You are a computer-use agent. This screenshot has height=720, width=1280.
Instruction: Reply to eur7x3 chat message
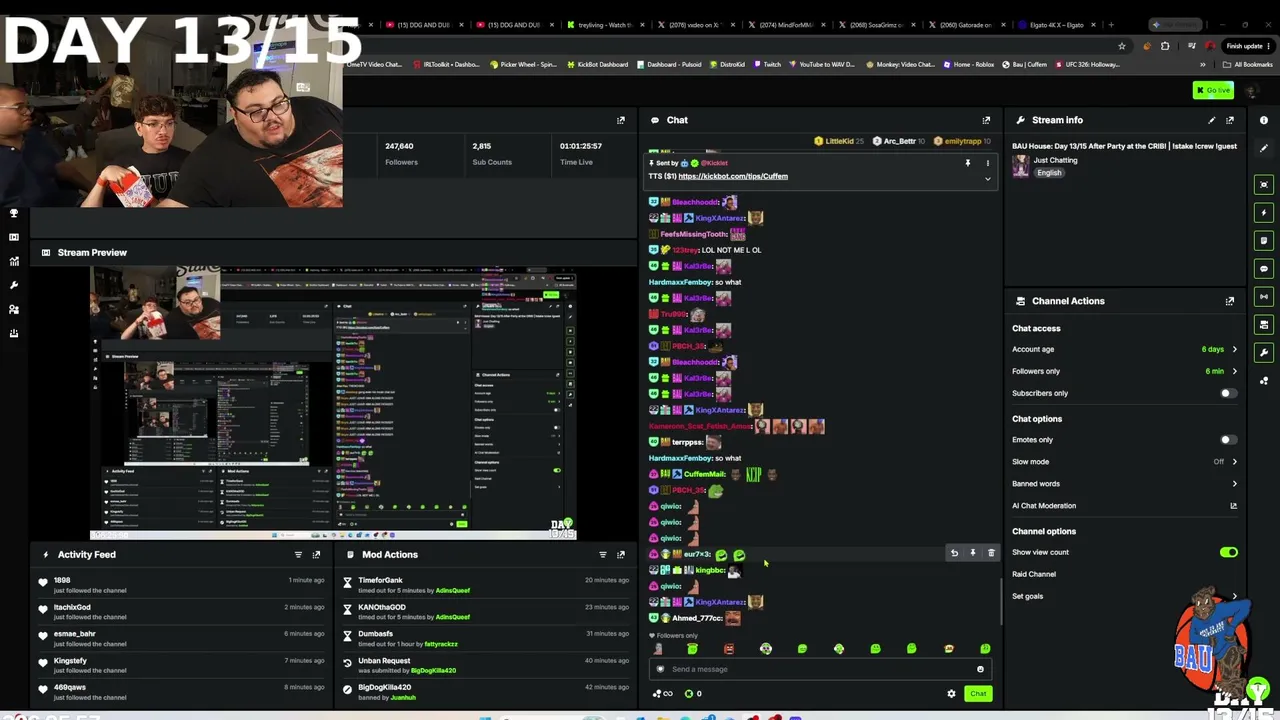point(954,553)
